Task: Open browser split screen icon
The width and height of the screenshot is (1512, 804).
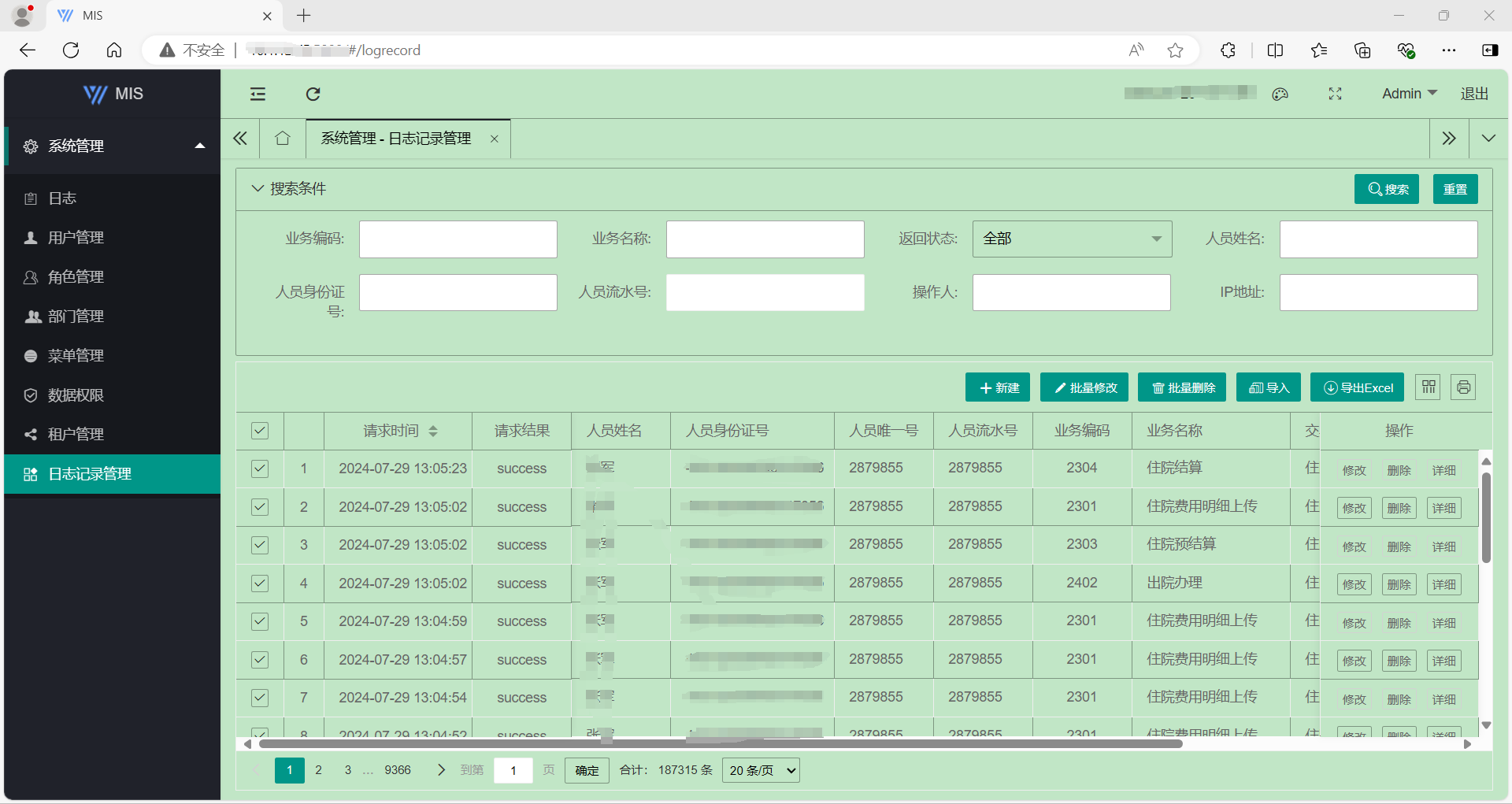Action: [x=1275, y=50]
